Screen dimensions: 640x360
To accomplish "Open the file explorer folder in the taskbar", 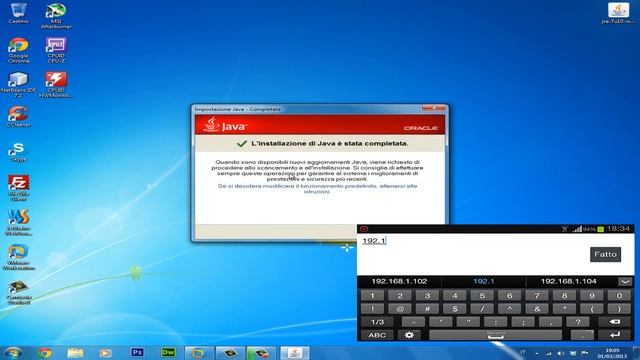I will [x=75, y=353].
